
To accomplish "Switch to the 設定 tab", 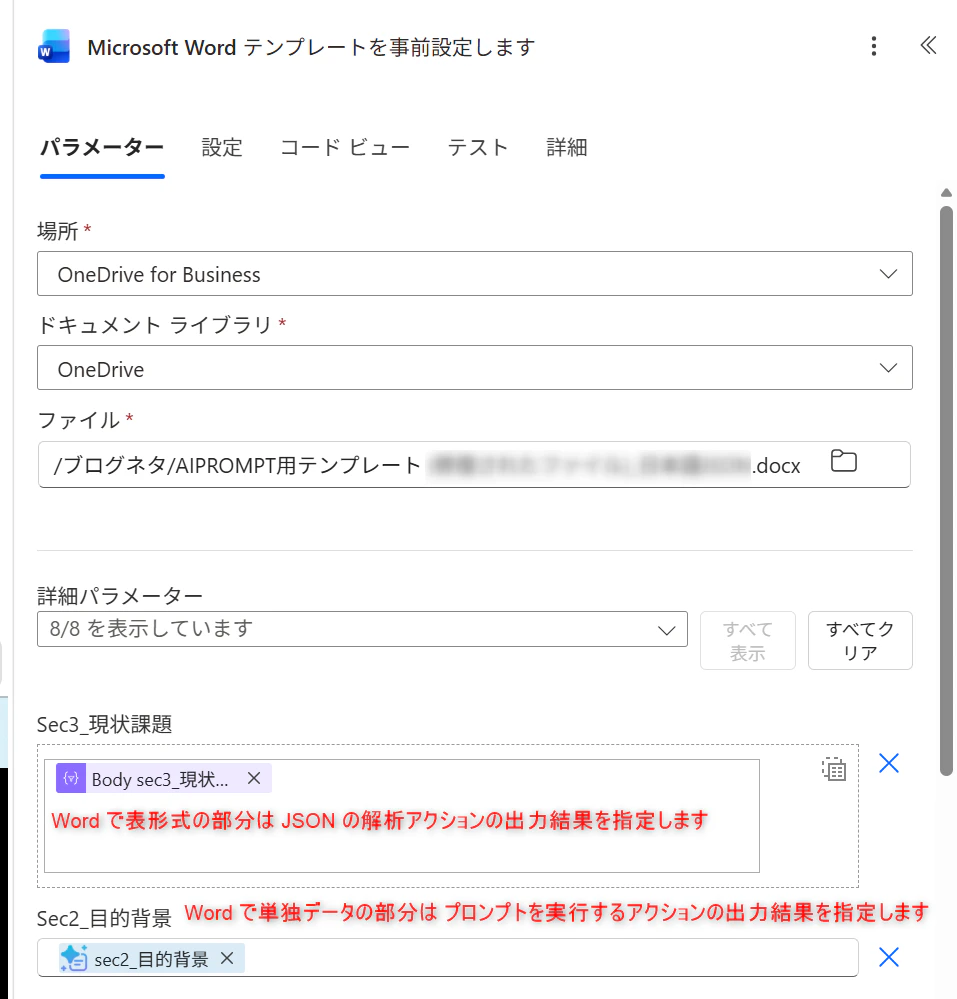I will point(222,148).
